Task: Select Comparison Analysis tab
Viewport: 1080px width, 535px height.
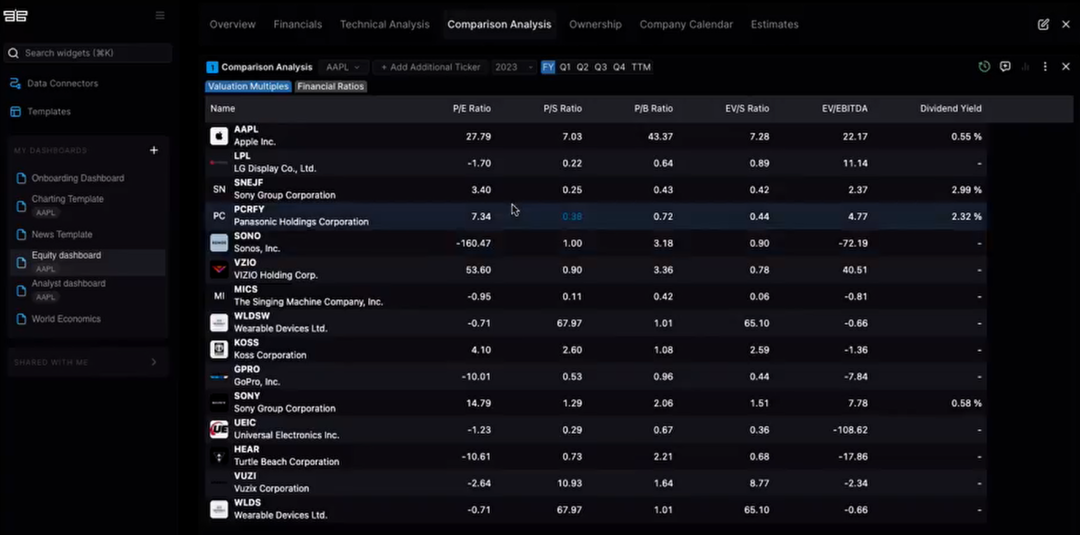Action: 499,24
